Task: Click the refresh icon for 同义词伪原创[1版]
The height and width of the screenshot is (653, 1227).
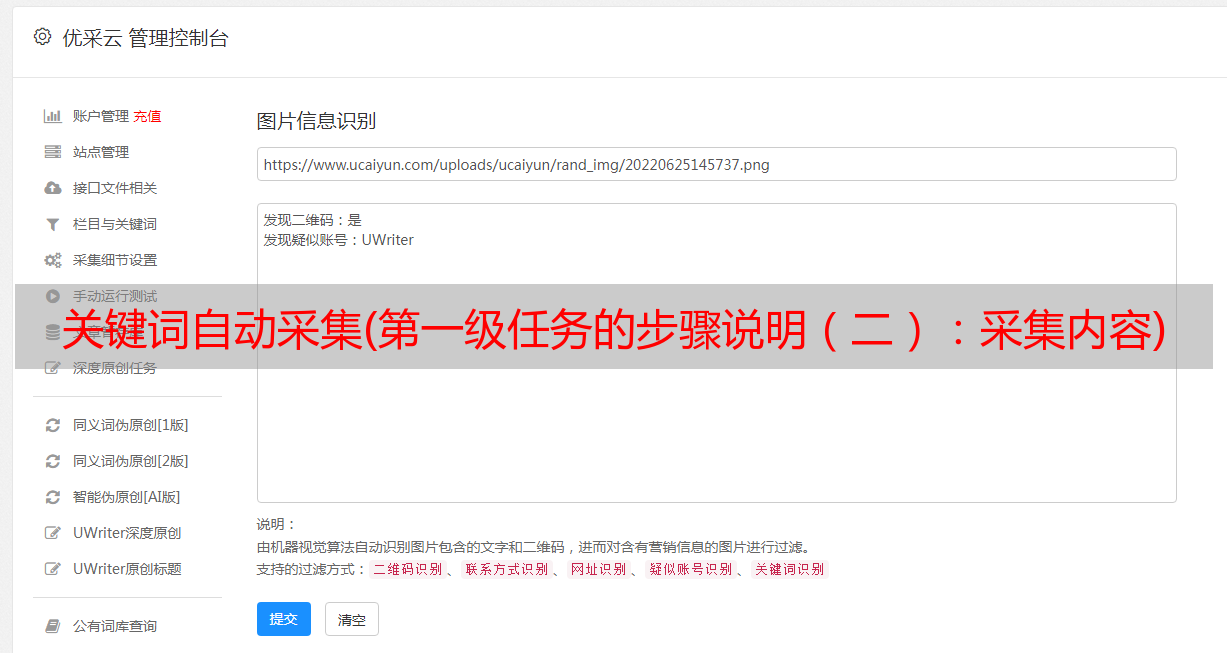Action: [x=53, y=425]
